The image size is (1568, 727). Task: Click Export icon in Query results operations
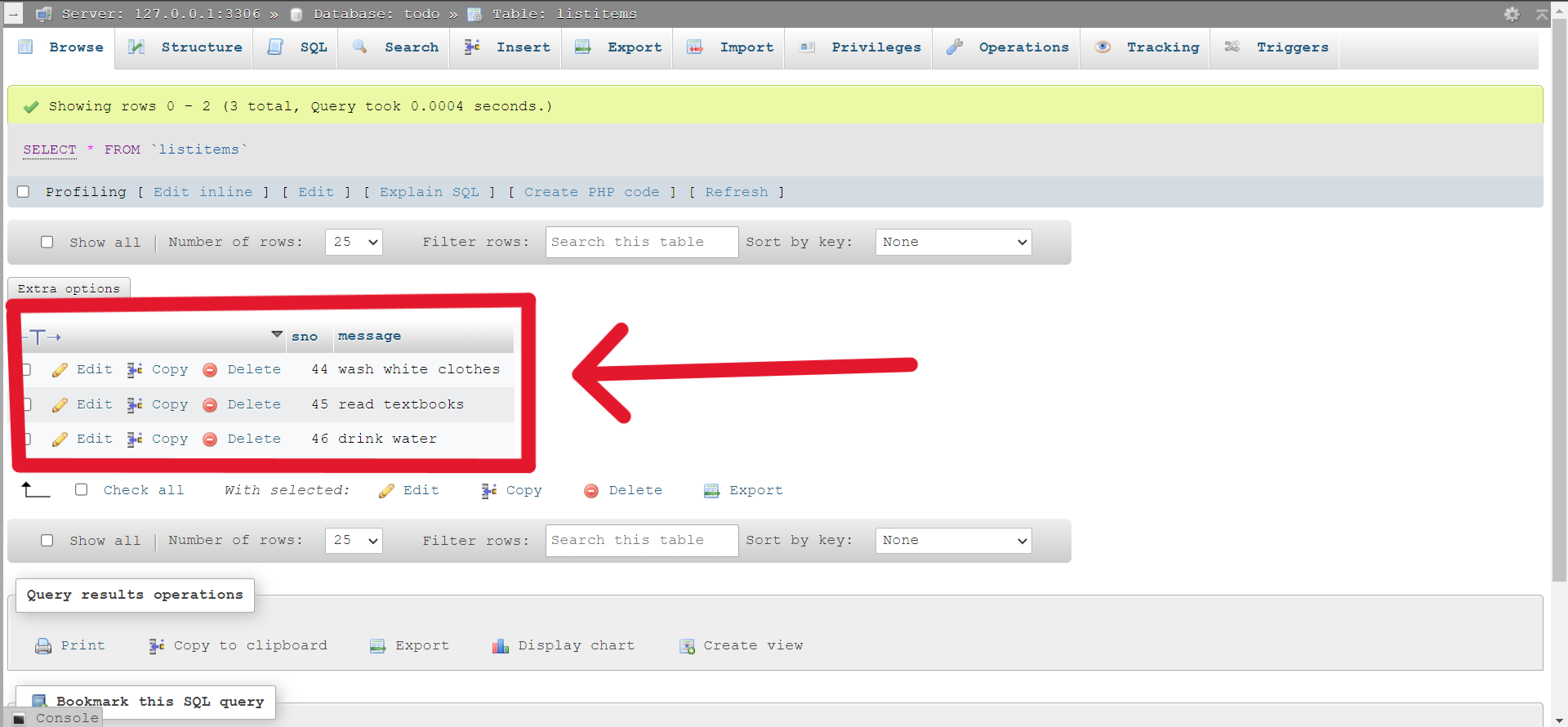[x=377, y=646]
